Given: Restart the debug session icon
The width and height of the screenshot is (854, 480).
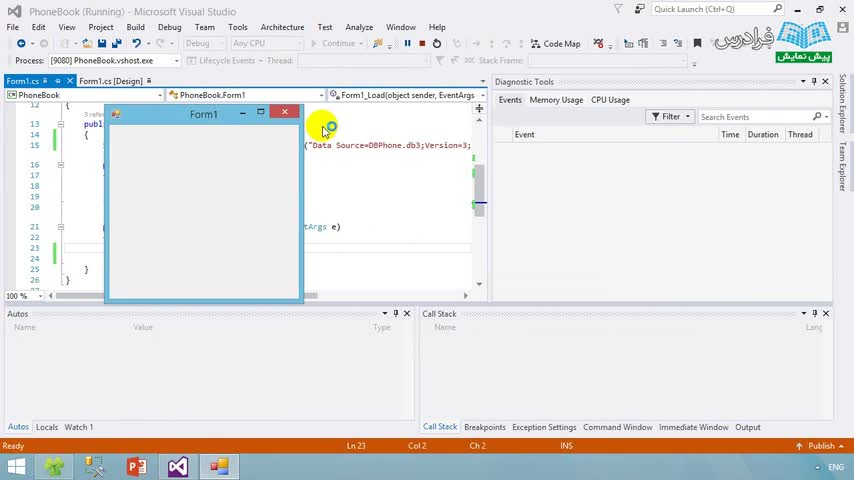Looking at the screenshot, I should click(437, 44).
